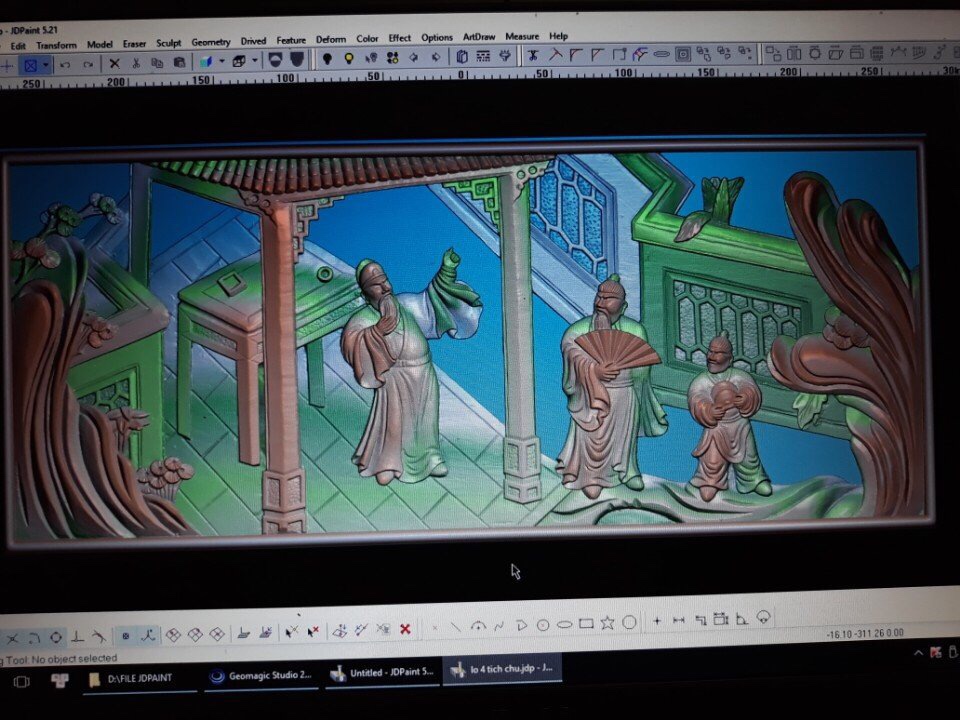The image size is (960, 720).
Task: Click the Copy icon in top toolbar
Action: (x=157, y=62)
